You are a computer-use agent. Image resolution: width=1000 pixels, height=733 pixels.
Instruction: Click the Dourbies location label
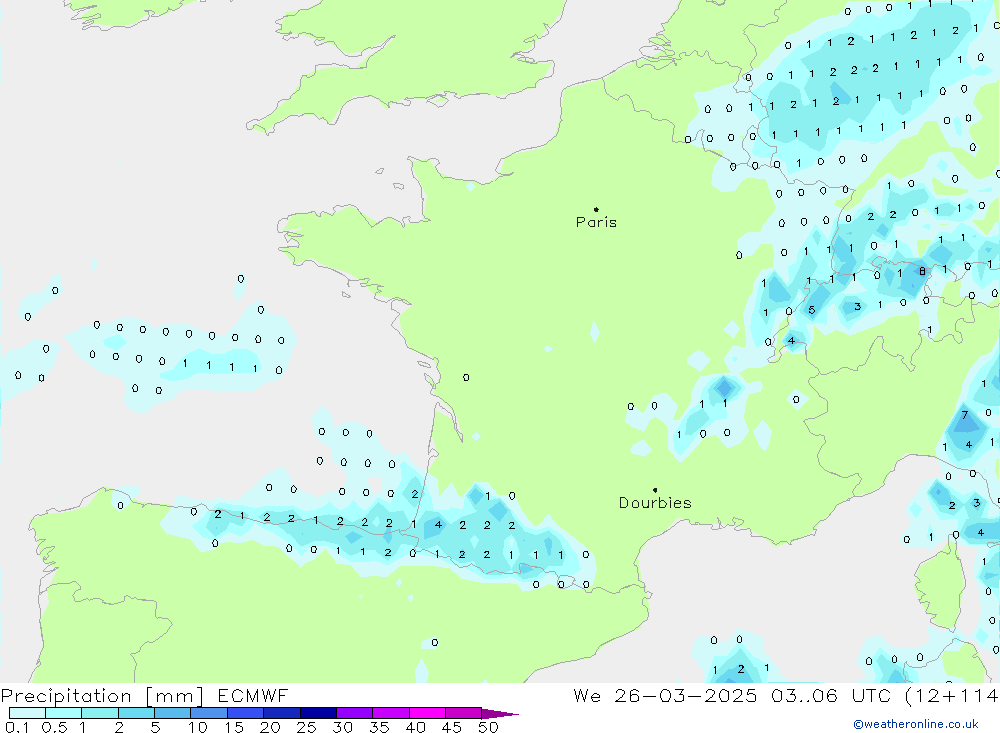[x=655, y=503]
